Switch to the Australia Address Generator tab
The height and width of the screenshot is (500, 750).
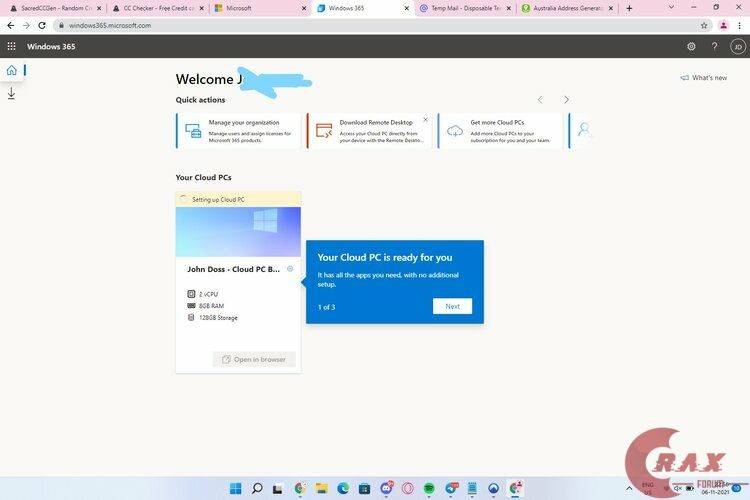pos(567,8)
